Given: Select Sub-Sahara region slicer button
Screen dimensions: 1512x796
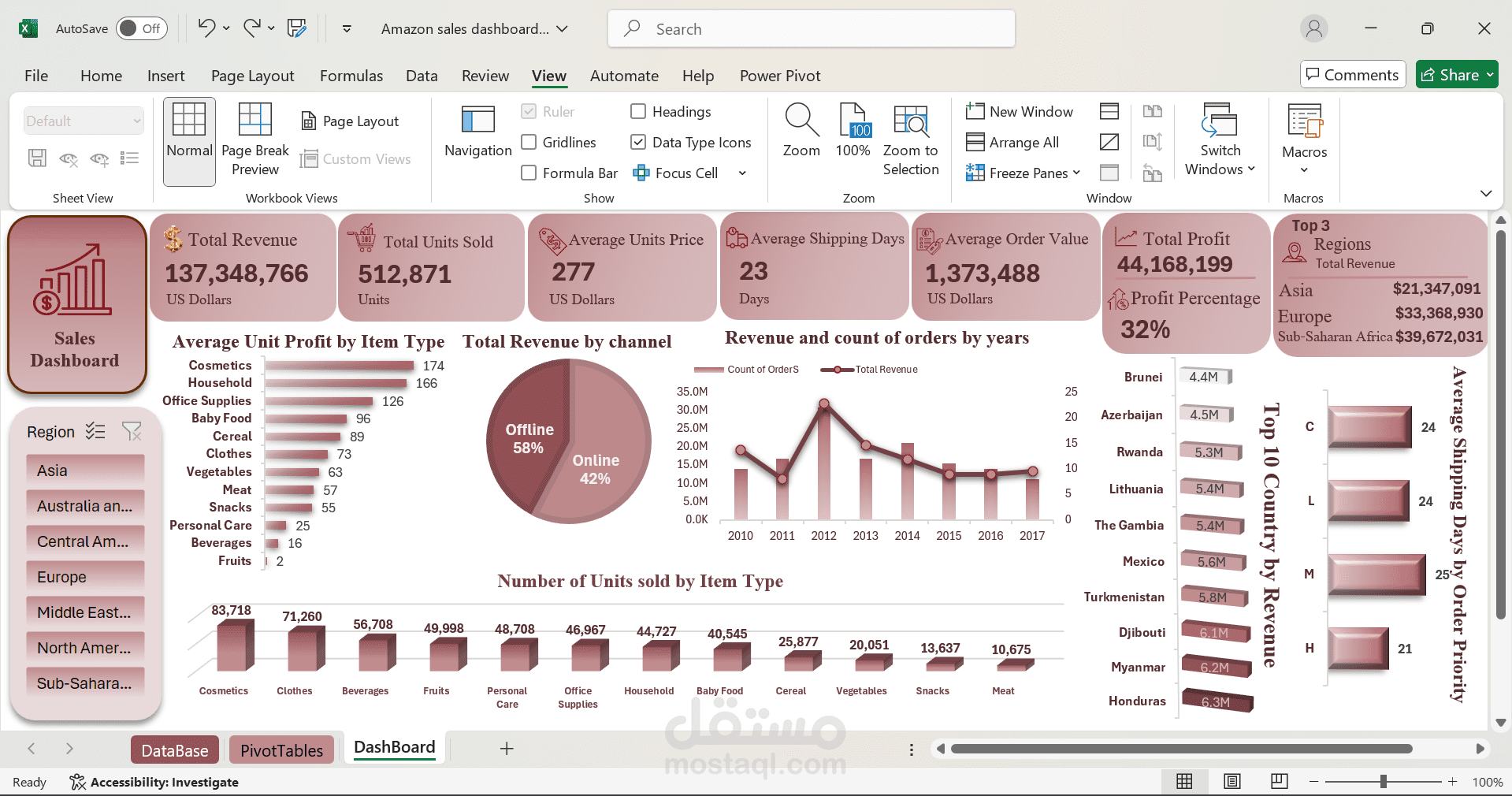Looking at the screenshot, I should click(x=85, y=683).
